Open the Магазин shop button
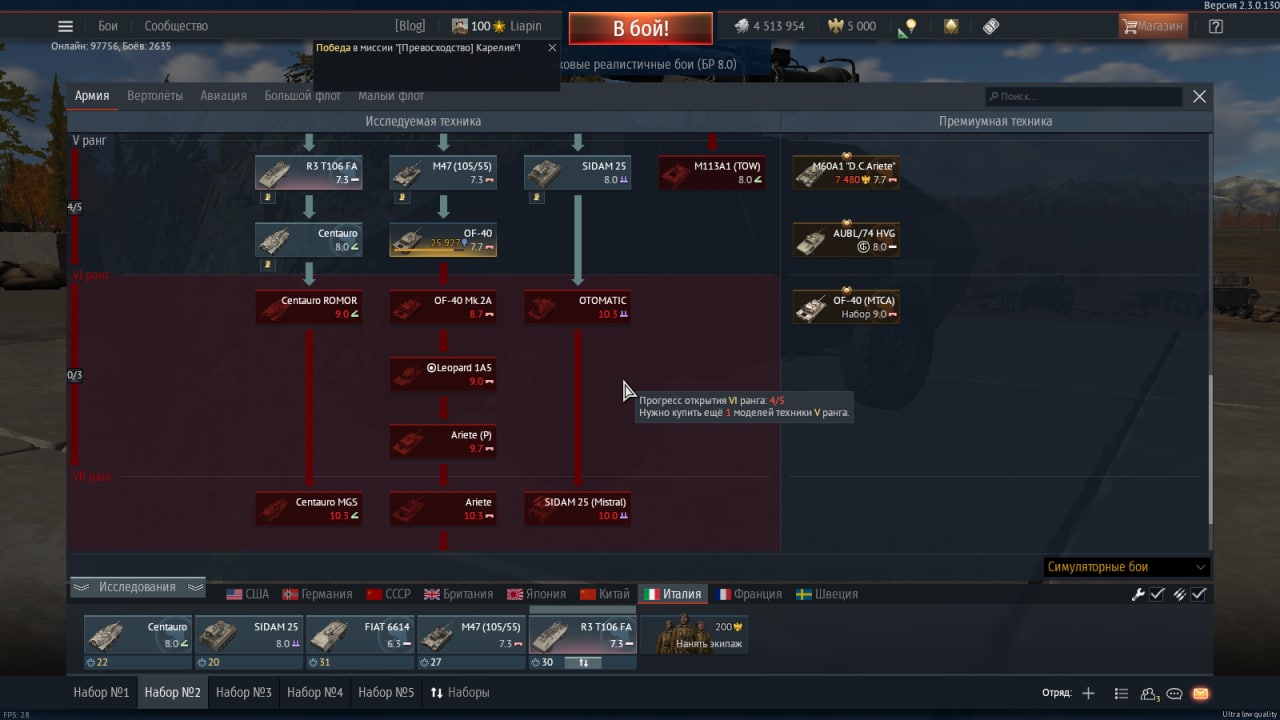This screenshot has width=1280, height=720. [x=1153, y=27]
